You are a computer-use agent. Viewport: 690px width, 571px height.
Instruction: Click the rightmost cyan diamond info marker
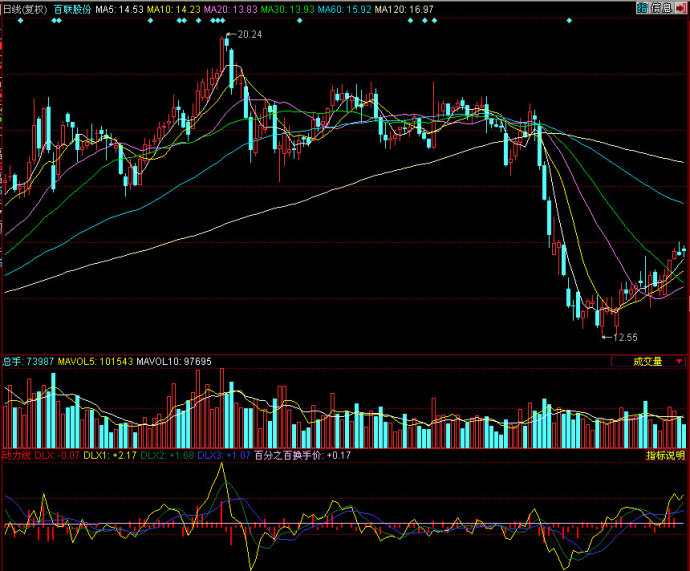569,20
